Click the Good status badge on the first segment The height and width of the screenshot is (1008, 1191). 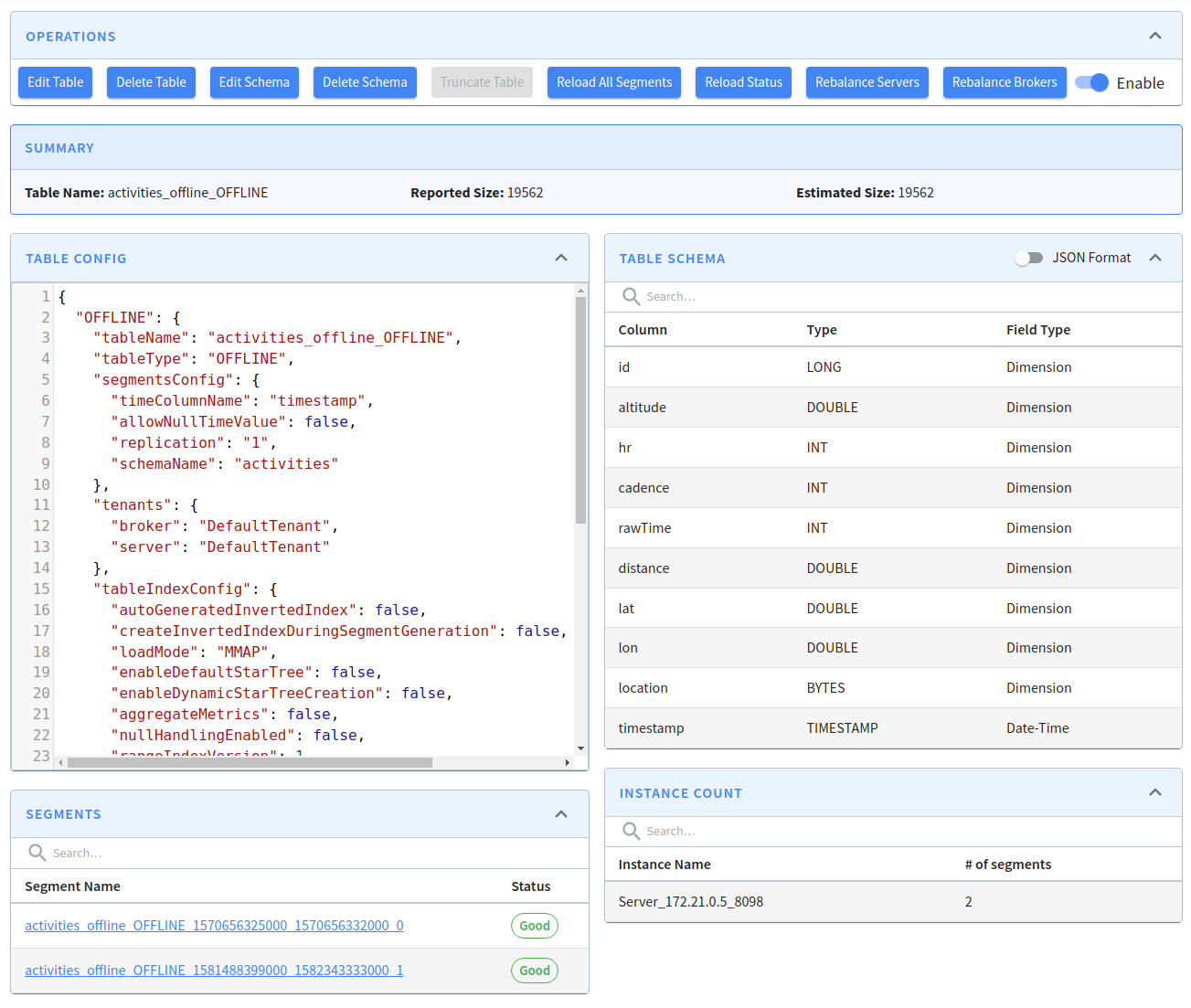tap(534, 925)
